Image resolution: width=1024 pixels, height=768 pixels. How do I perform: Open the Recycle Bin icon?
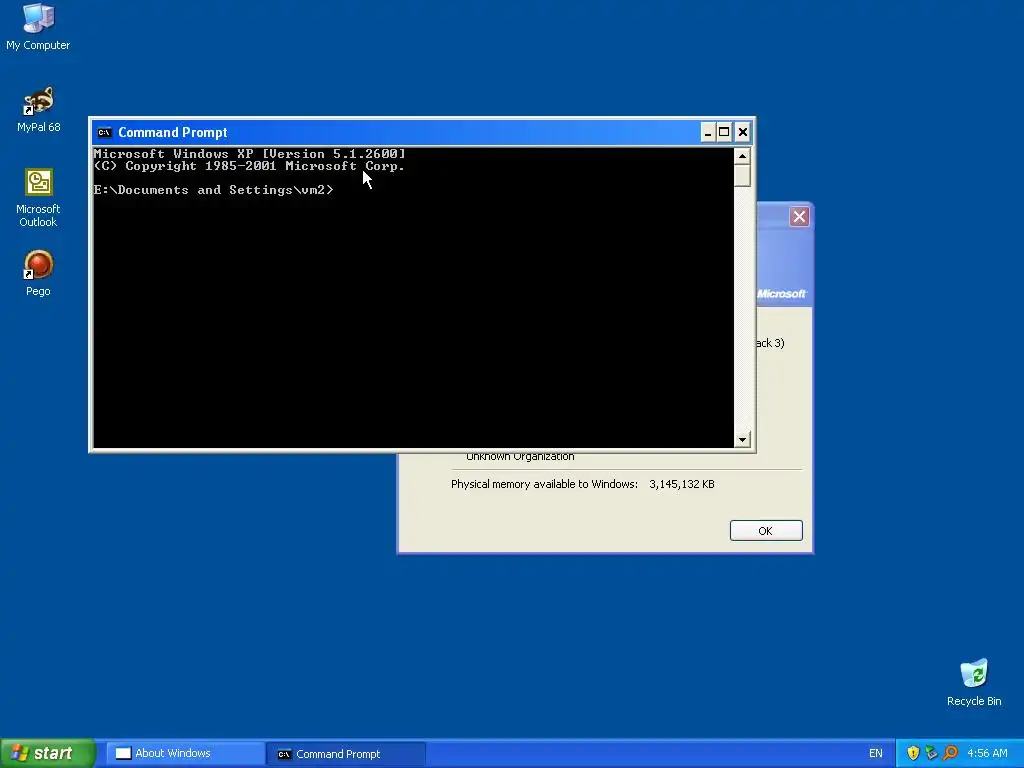click(974, 682)
